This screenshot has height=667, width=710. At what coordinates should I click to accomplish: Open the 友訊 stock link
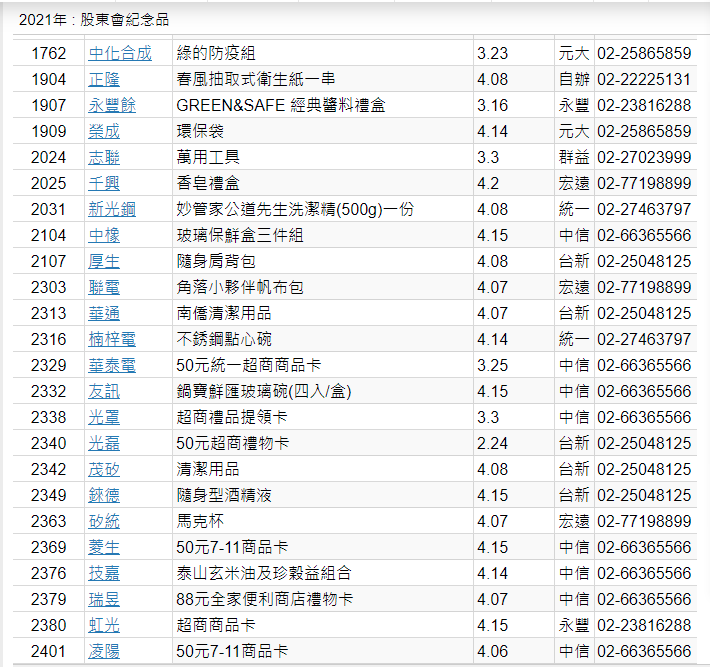pyautogui.click(x=103, y=391)
